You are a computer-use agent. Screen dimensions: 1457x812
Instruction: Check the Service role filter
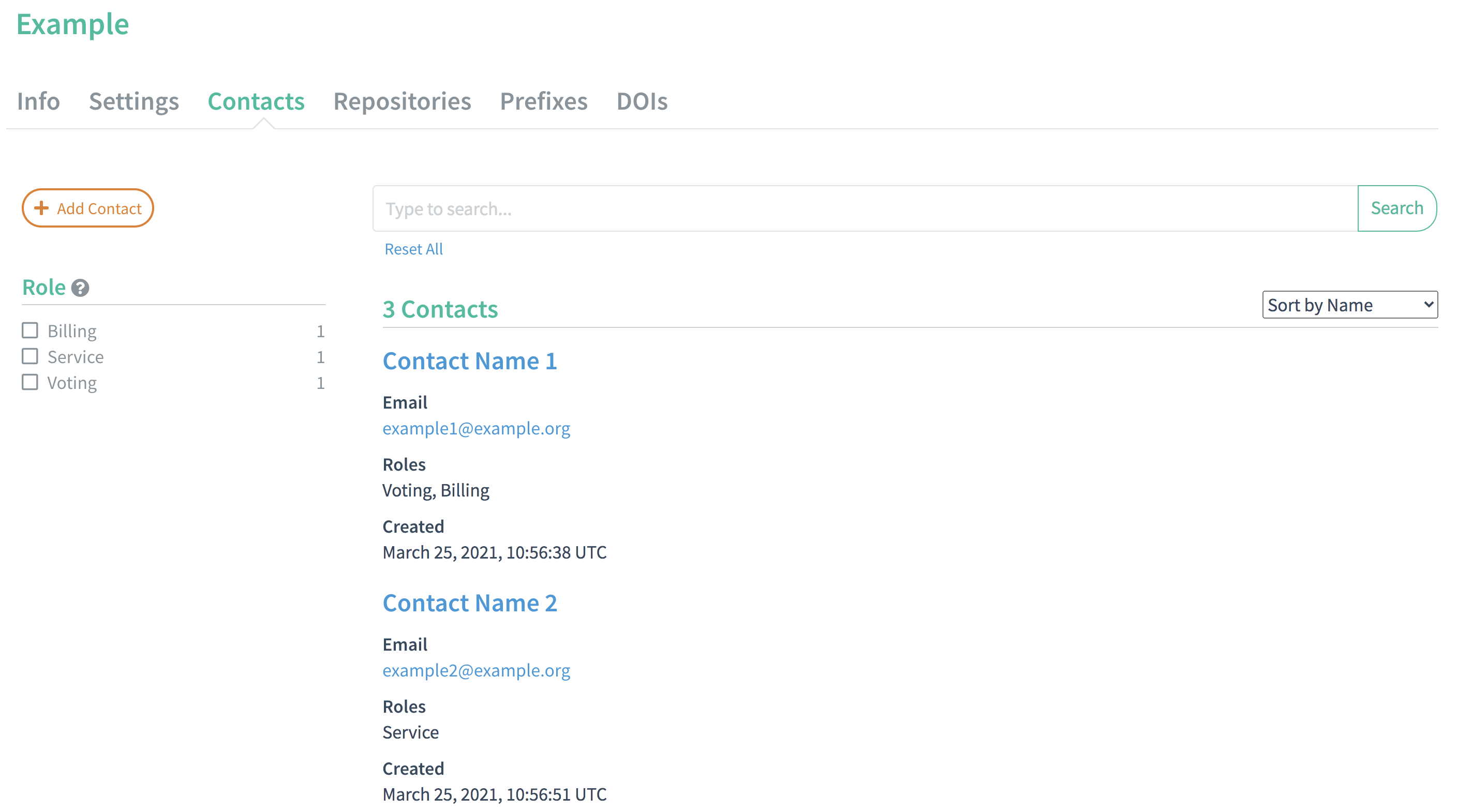30,356
